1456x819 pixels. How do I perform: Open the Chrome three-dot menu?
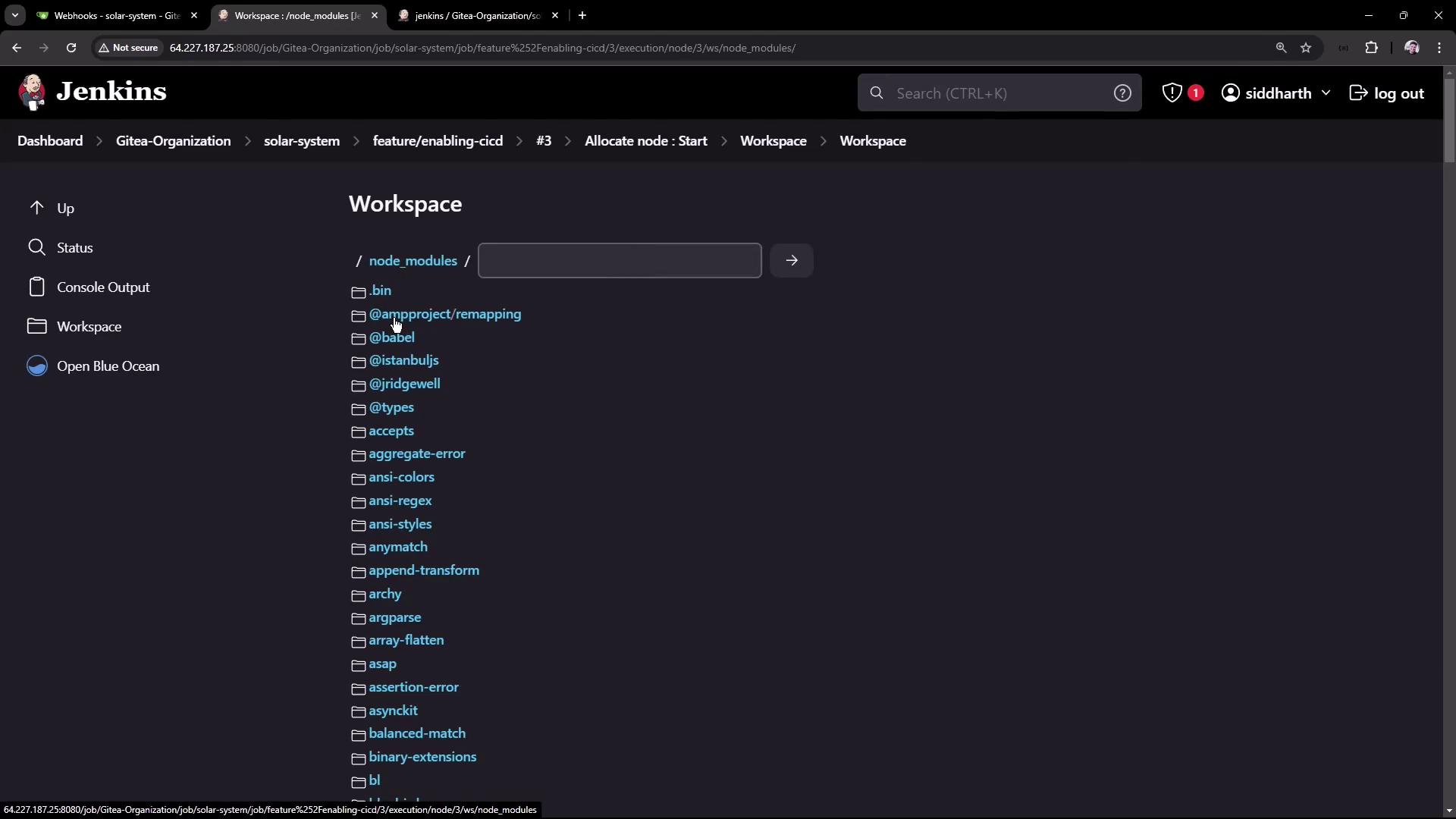point(1439,48)
